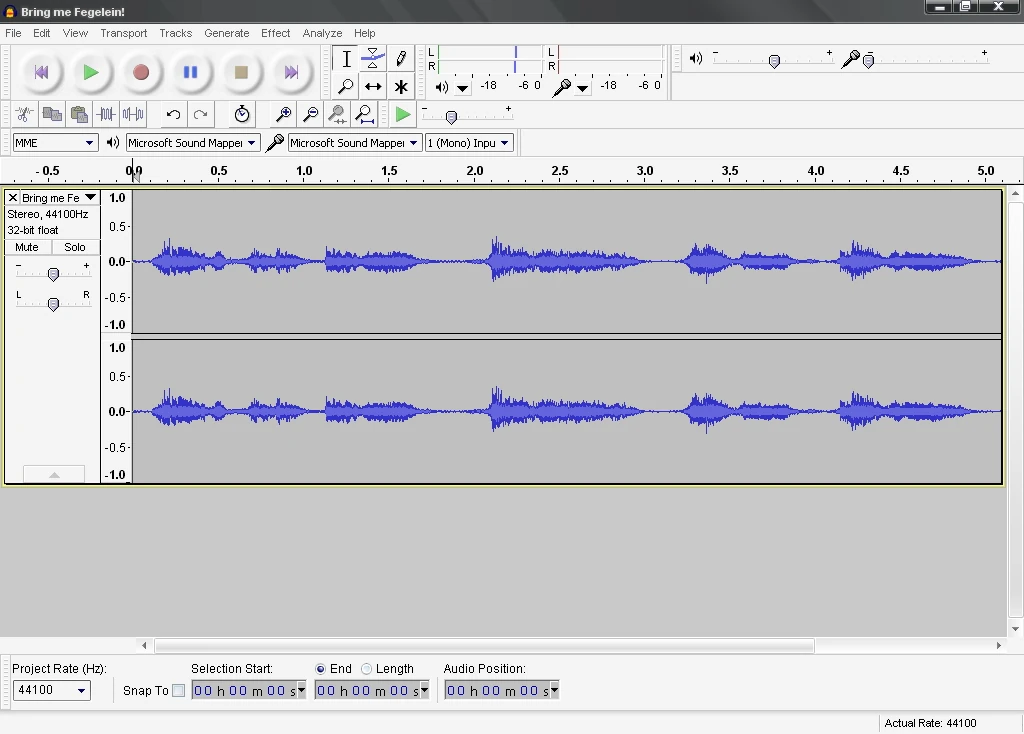Select the Length radio button
The height and width of the screenshot is (734, 1024).
click(x=367, y=668)
